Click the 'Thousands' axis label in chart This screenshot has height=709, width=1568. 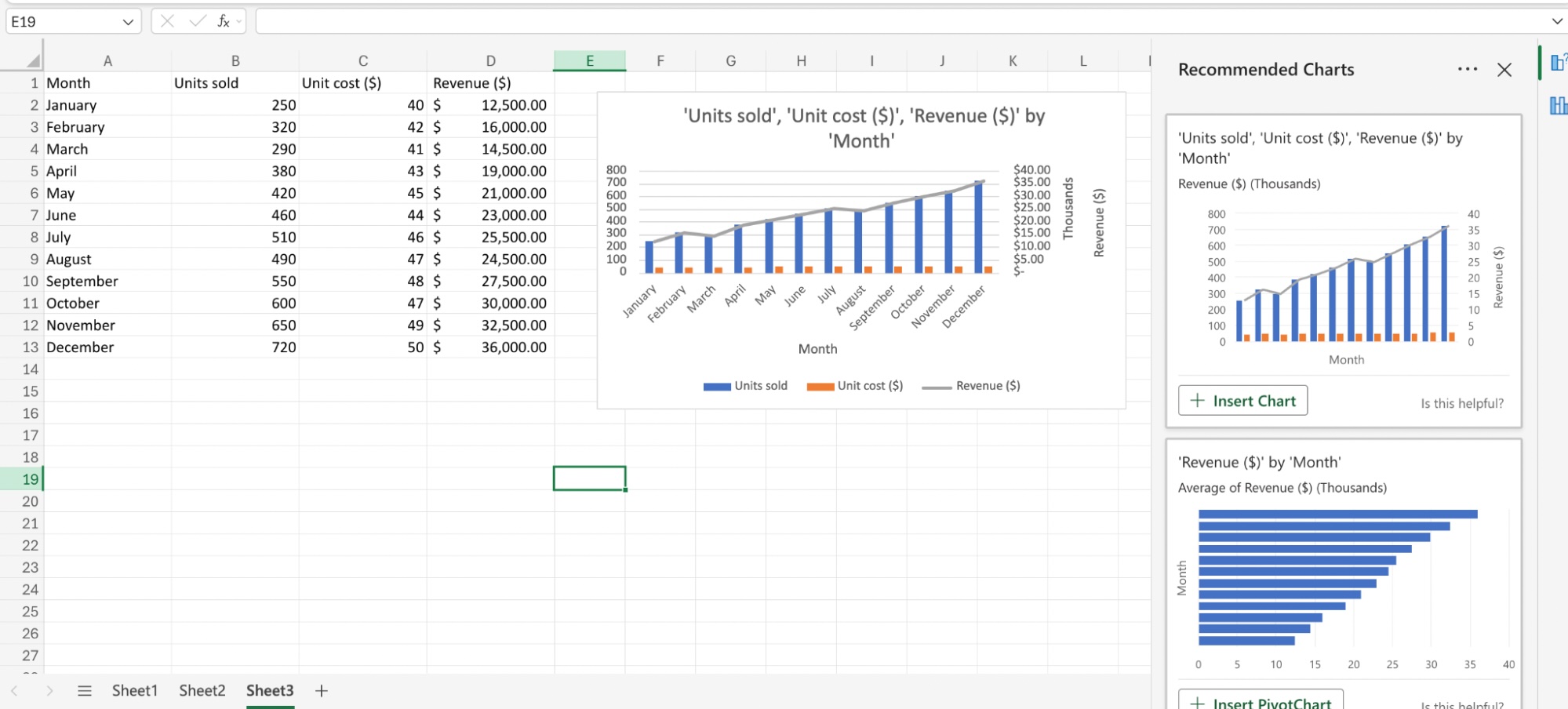pyautogui.click(x=1068, y=209)
